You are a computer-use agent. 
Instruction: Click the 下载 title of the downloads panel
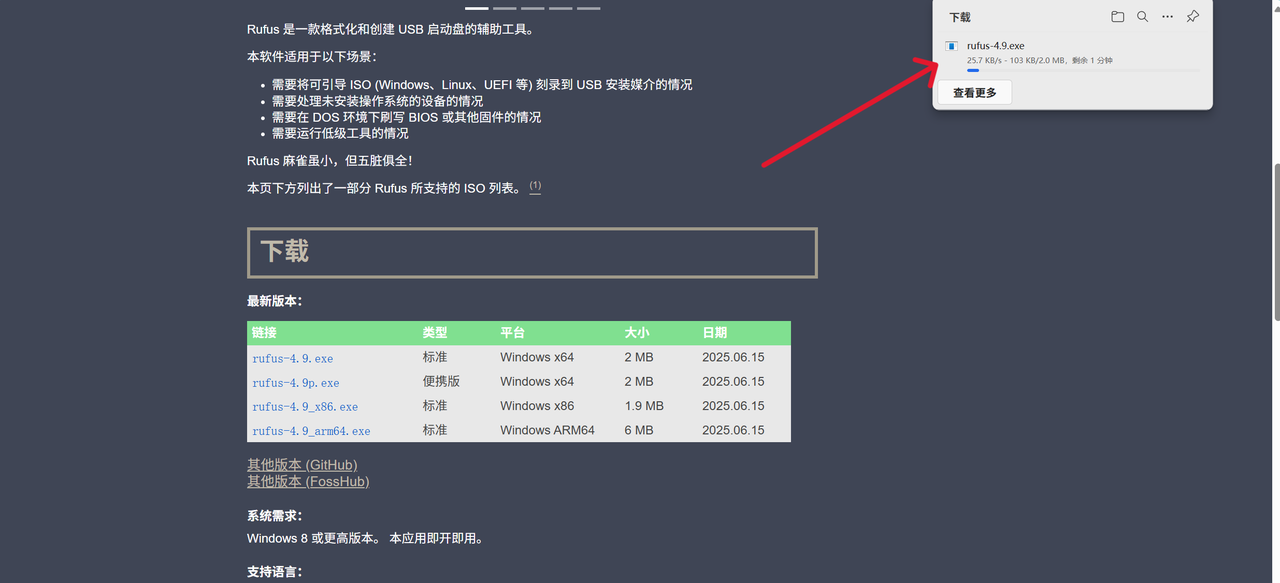tap(960, 17)
